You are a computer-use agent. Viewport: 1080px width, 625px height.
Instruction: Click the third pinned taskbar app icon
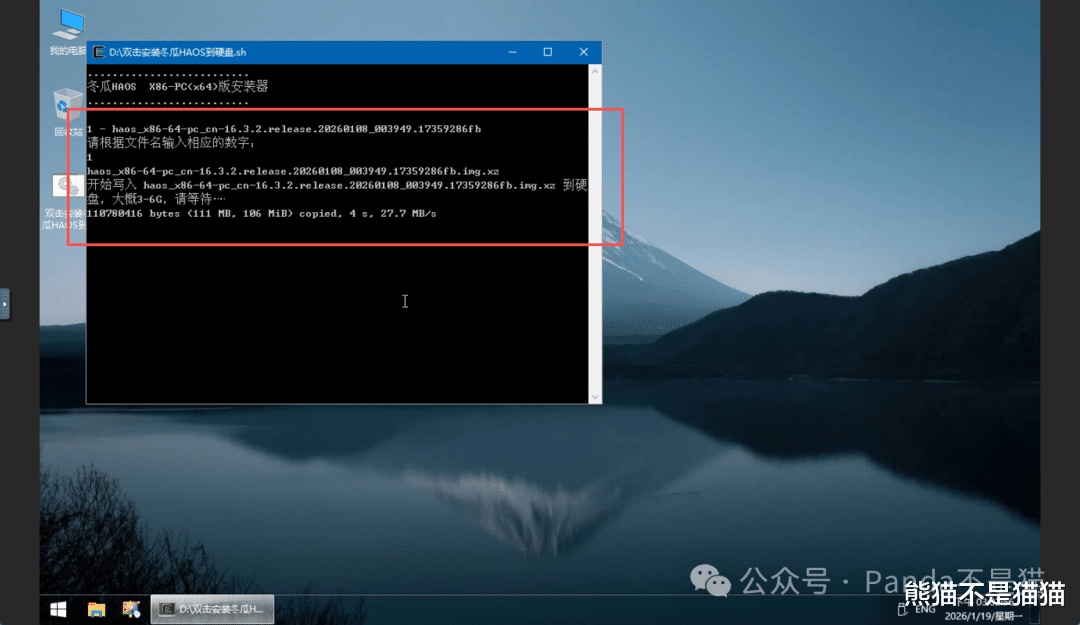coord(131,609)
